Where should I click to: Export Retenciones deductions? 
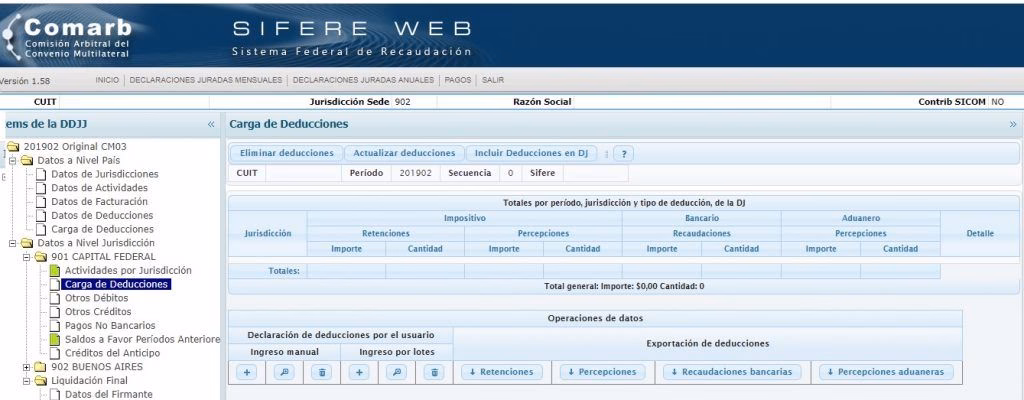click(502, 372)
